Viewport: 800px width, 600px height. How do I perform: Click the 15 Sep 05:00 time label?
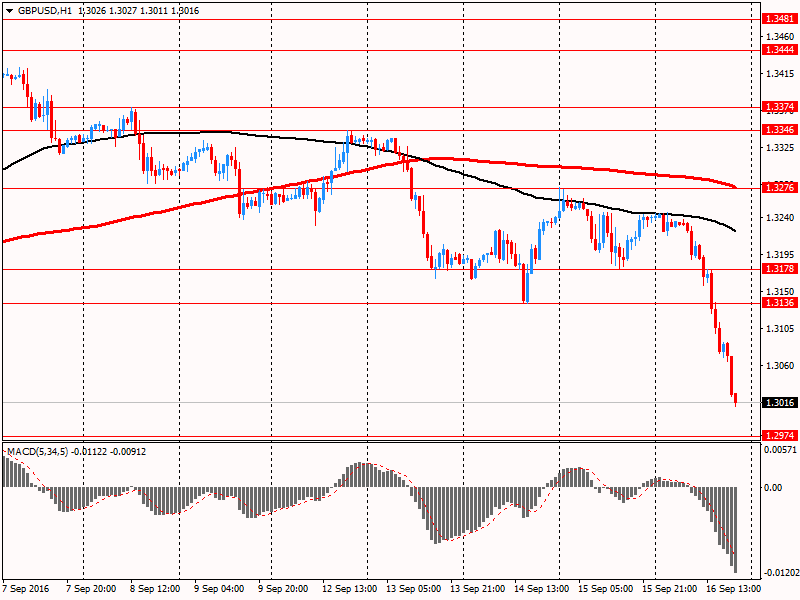[606, 589]
